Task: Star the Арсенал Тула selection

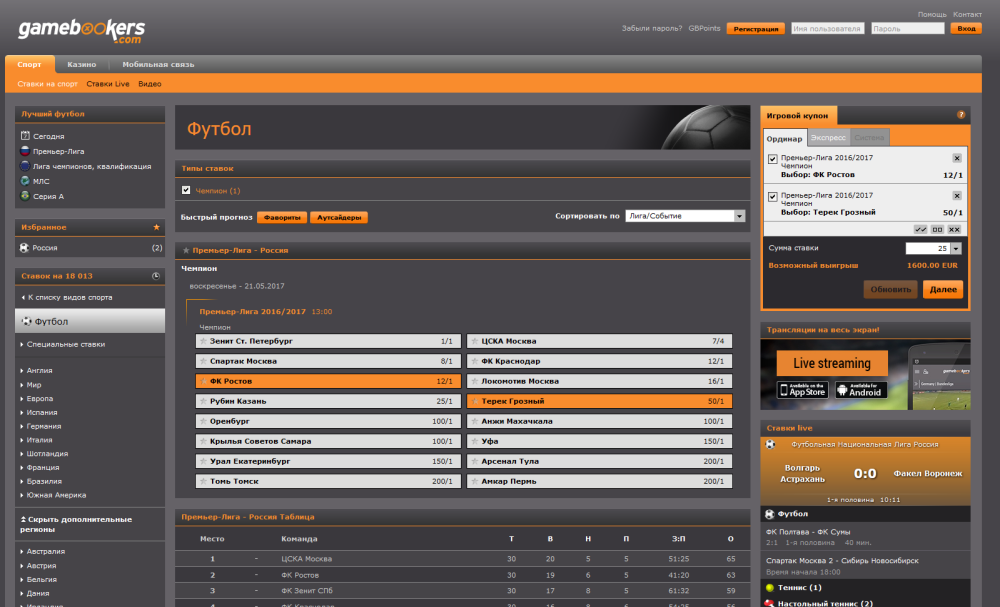Action: [x=474, y=461]
